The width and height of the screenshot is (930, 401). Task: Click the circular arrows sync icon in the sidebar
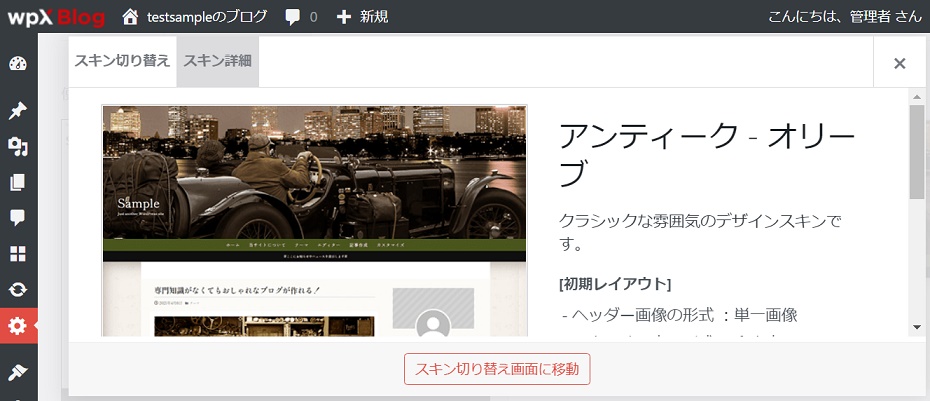tap(18, 290)
